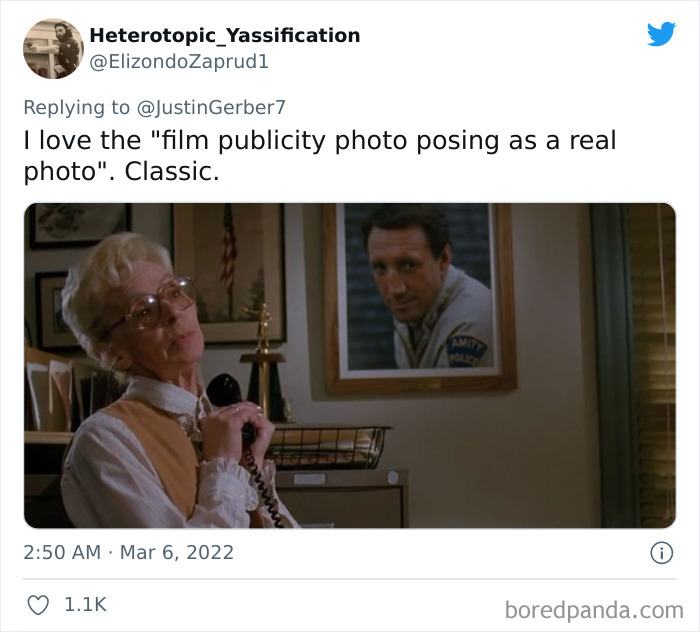Screen dimensions: 700x632
Task: Click the framed portrait in the image
Action: coord(419,297)
